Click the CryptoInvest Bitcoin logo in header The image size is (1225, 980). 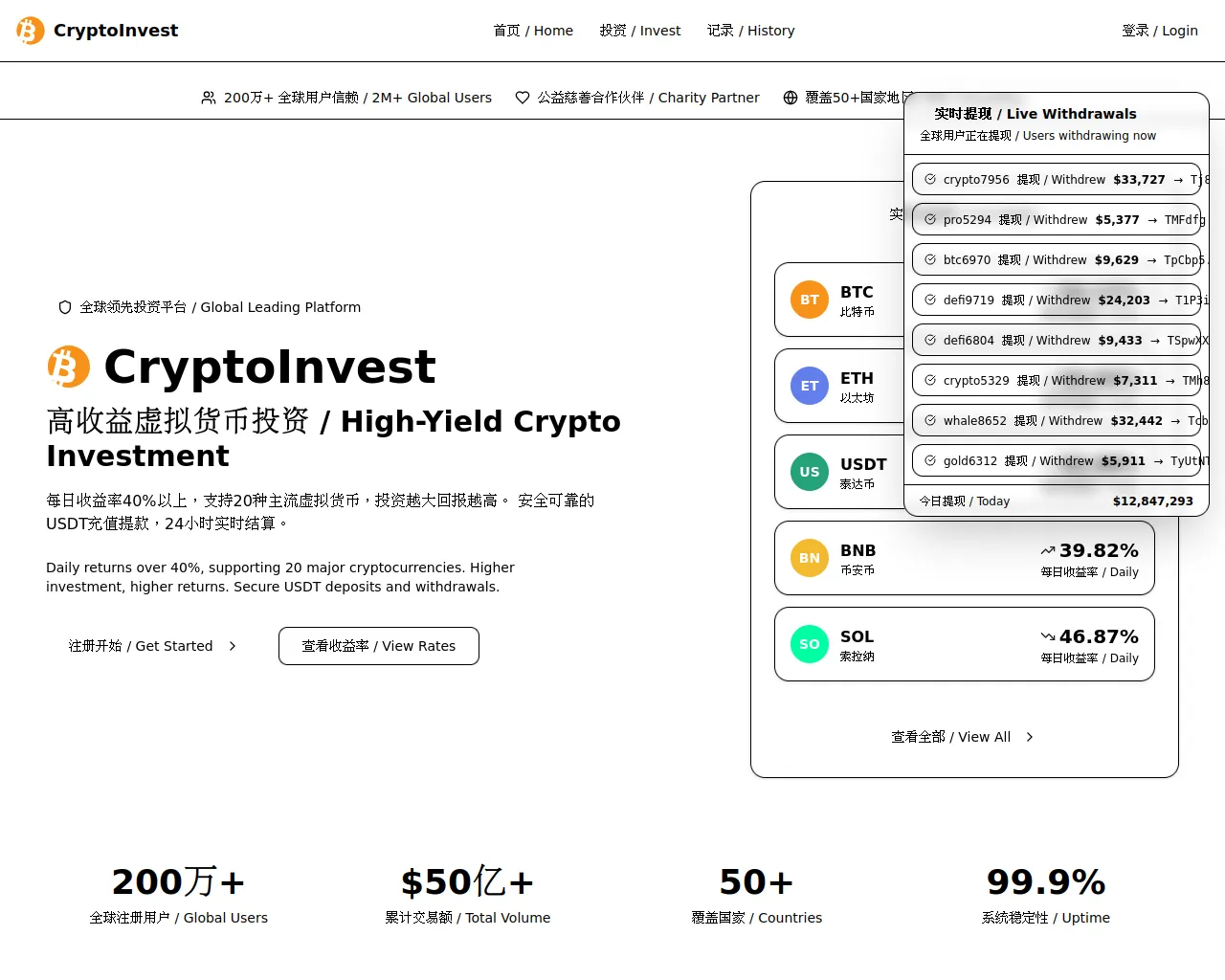pyautogui.click(x=31, y=31)
